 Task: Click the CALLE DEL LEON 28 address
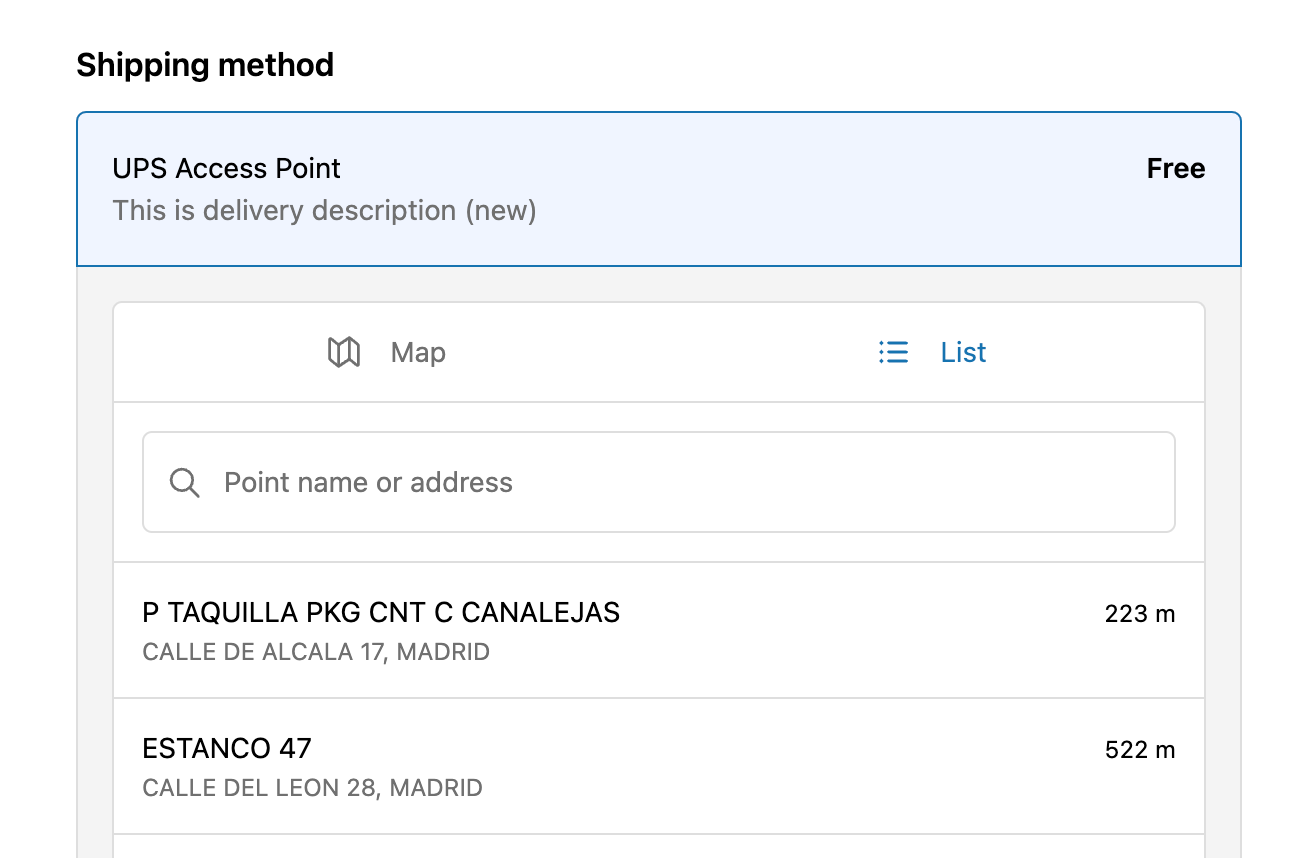(x=313, y=788)
